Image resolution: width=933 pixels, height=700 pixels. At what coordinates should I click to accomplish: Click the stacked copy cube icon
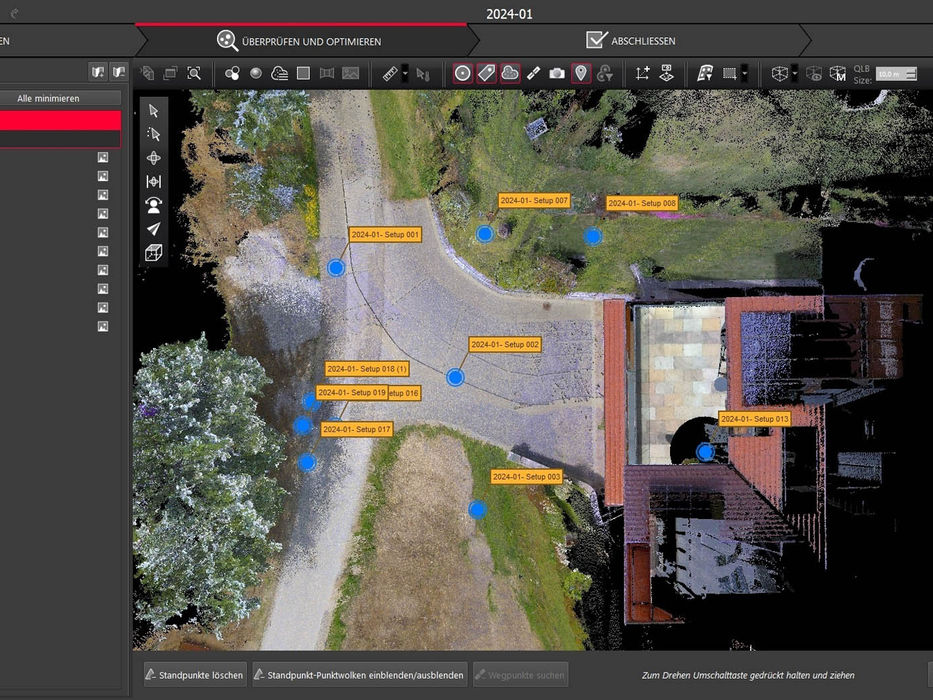coord(147,73)
